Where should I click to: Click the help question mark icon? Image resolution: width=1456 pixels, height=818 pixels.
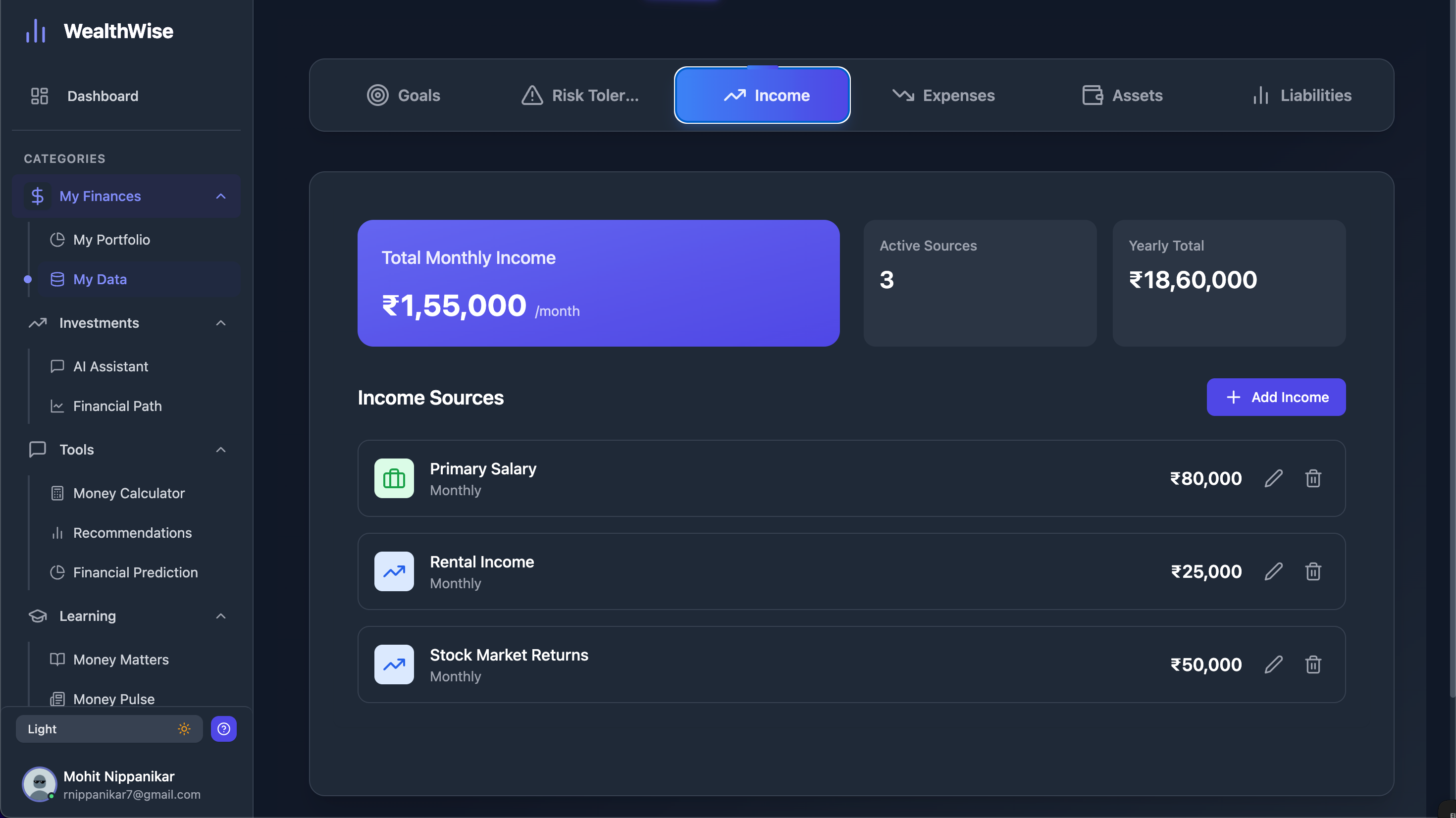(224, 729)
